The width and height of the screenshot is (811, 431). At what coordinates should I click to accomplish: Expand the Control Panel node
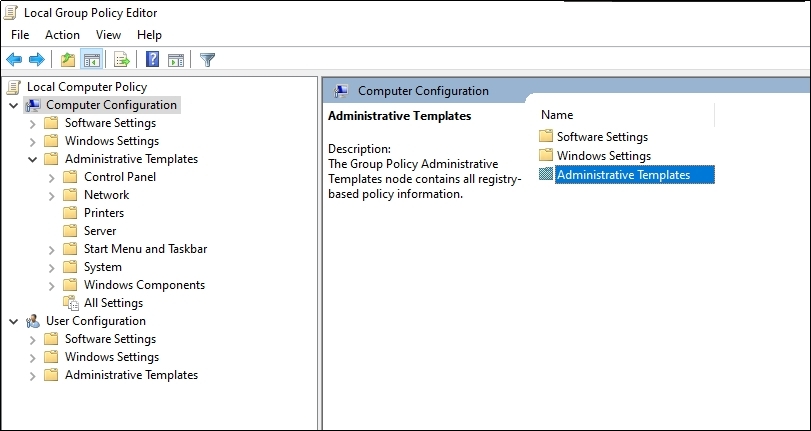coord(52,177)
